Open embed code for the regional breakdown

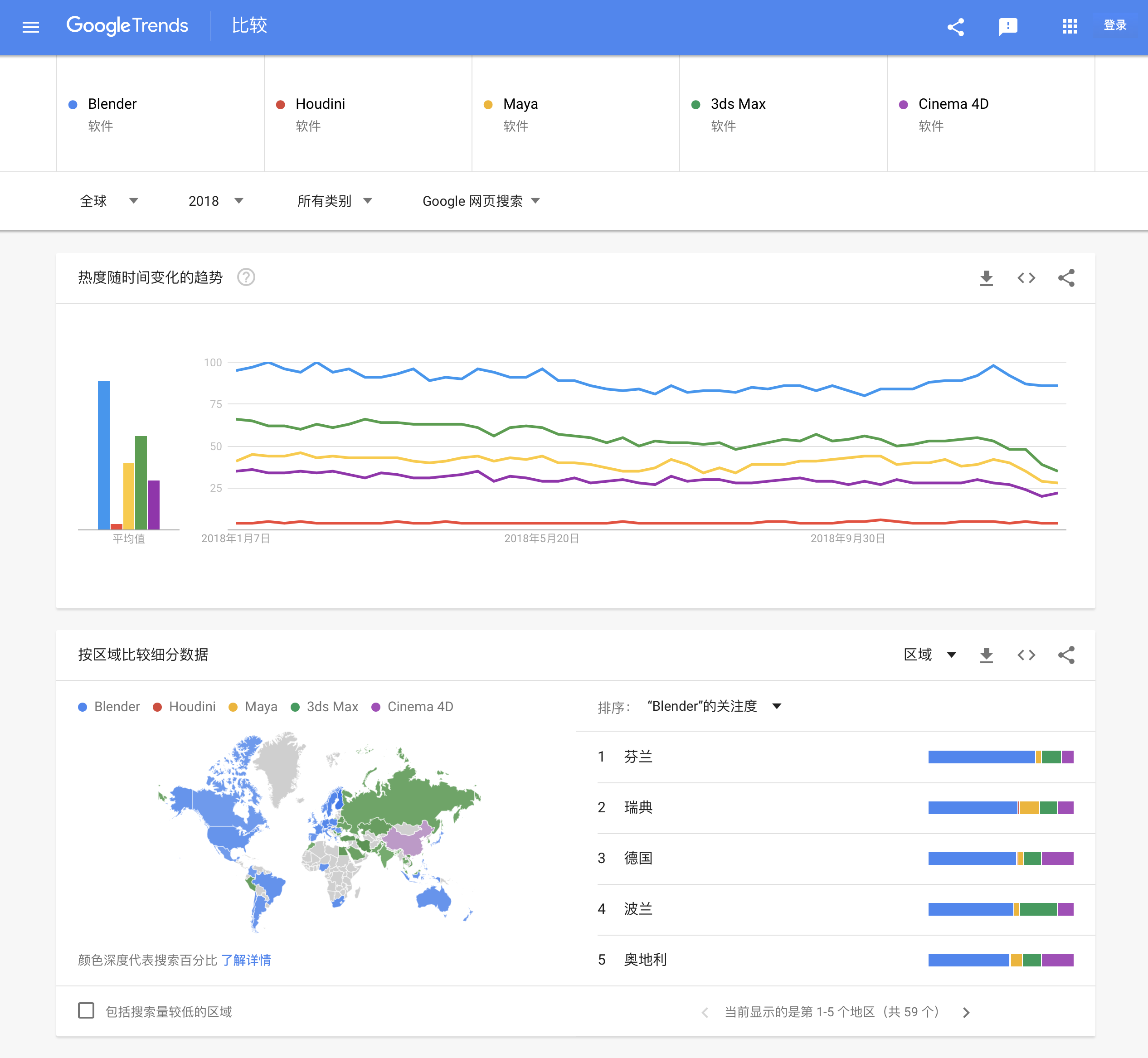point(1026,655)
